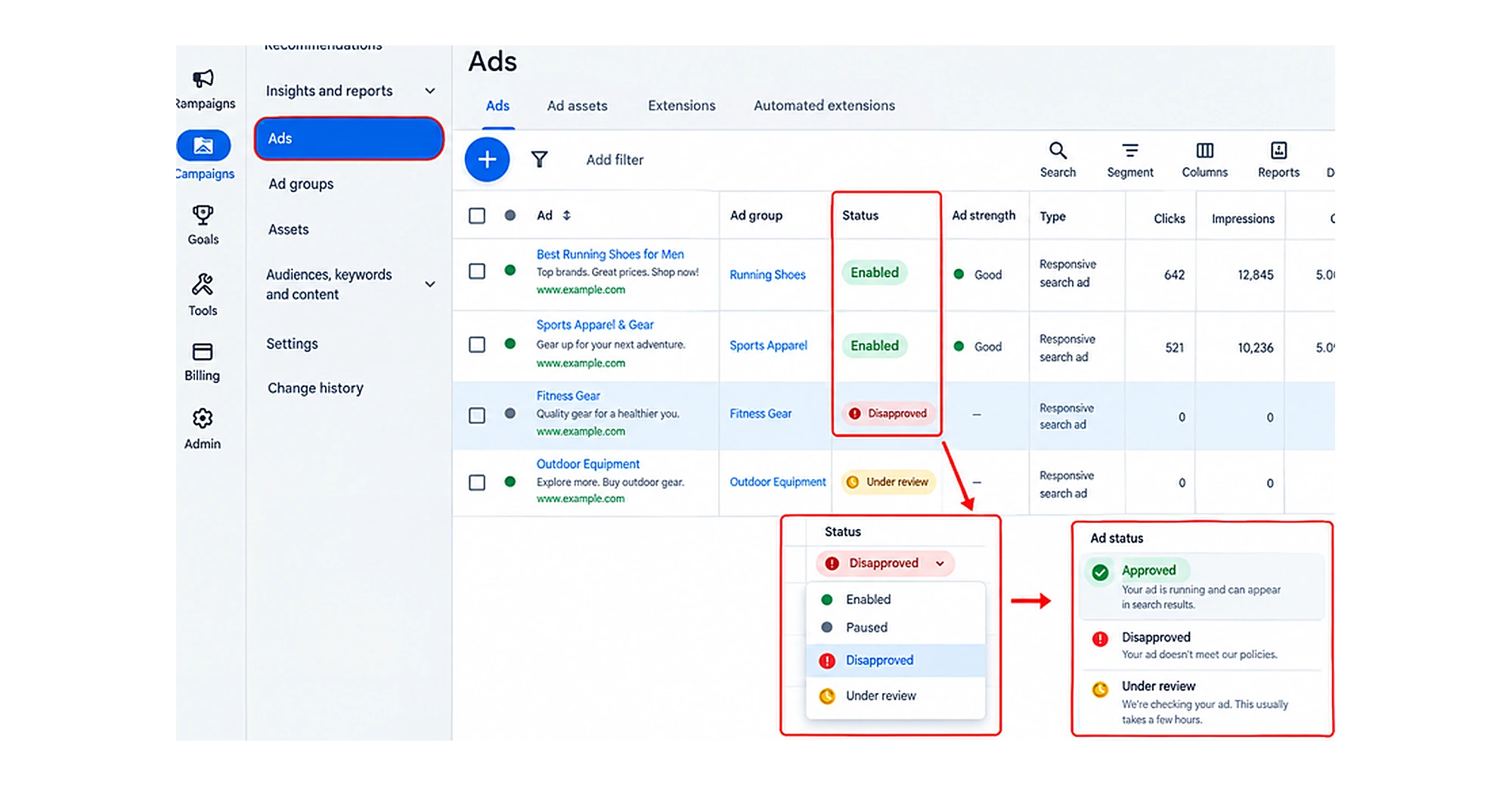Open the Running Shoes ad group link
1512x786 pixels.
pyautogui.click(x=767, y=275)
